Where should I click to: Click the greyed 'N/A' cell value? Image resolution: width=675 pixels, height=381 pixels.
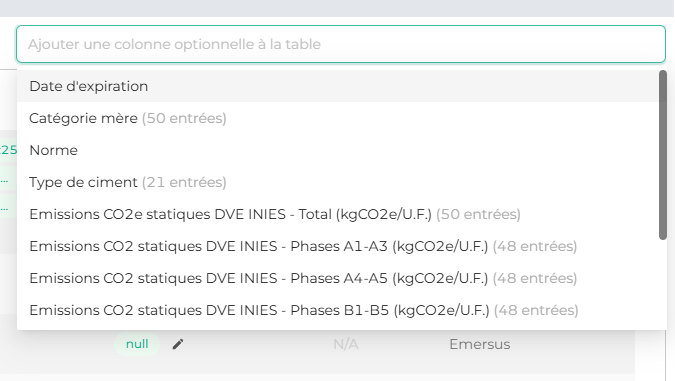[346, 344]
